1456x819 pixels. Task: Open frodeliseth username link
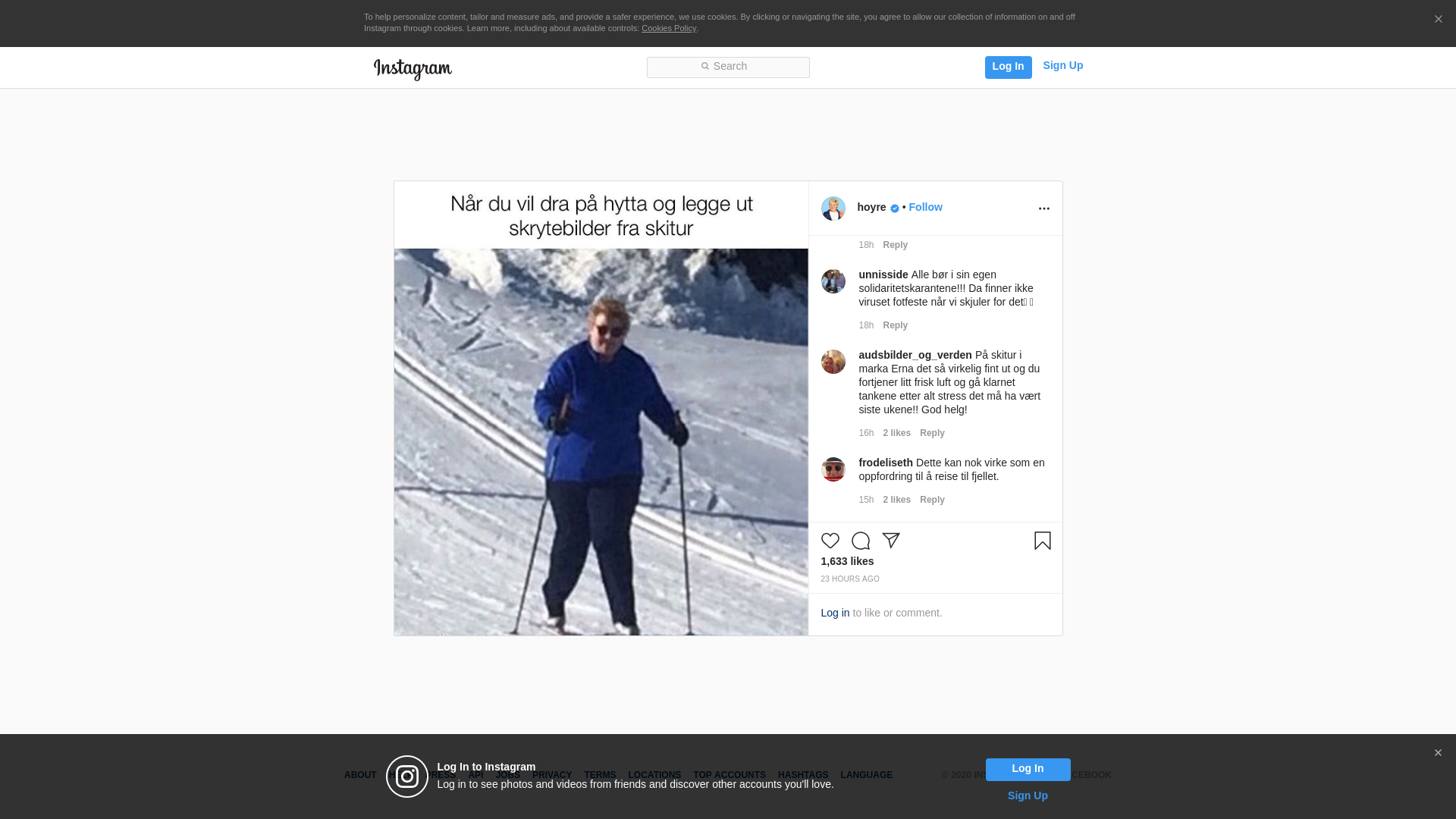point(885,463)
